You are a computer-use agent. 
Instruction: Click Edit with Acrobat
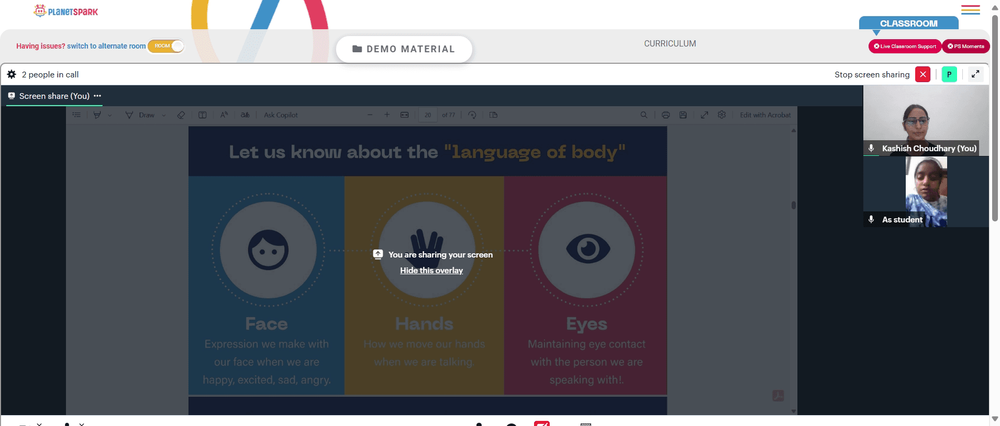tap(765, 115)
